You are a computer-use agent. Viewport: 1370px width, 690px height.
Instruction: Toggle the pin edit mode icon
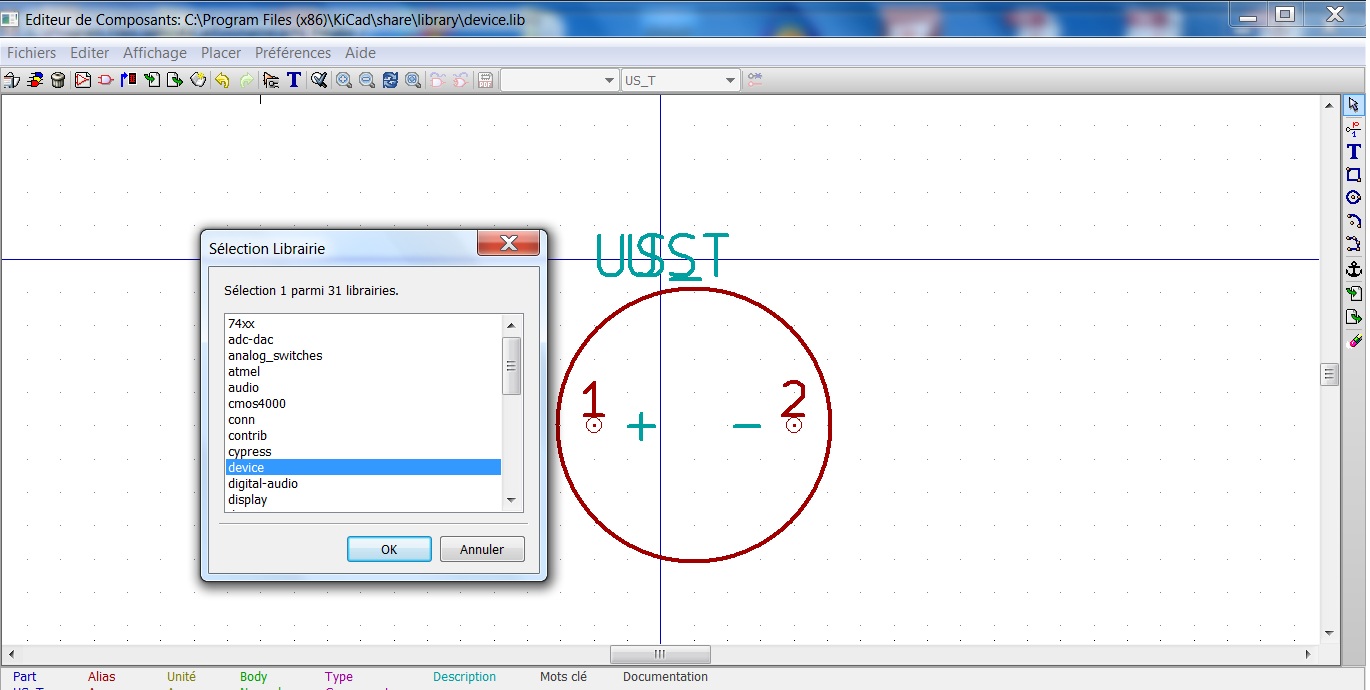[x=755, y=80]
